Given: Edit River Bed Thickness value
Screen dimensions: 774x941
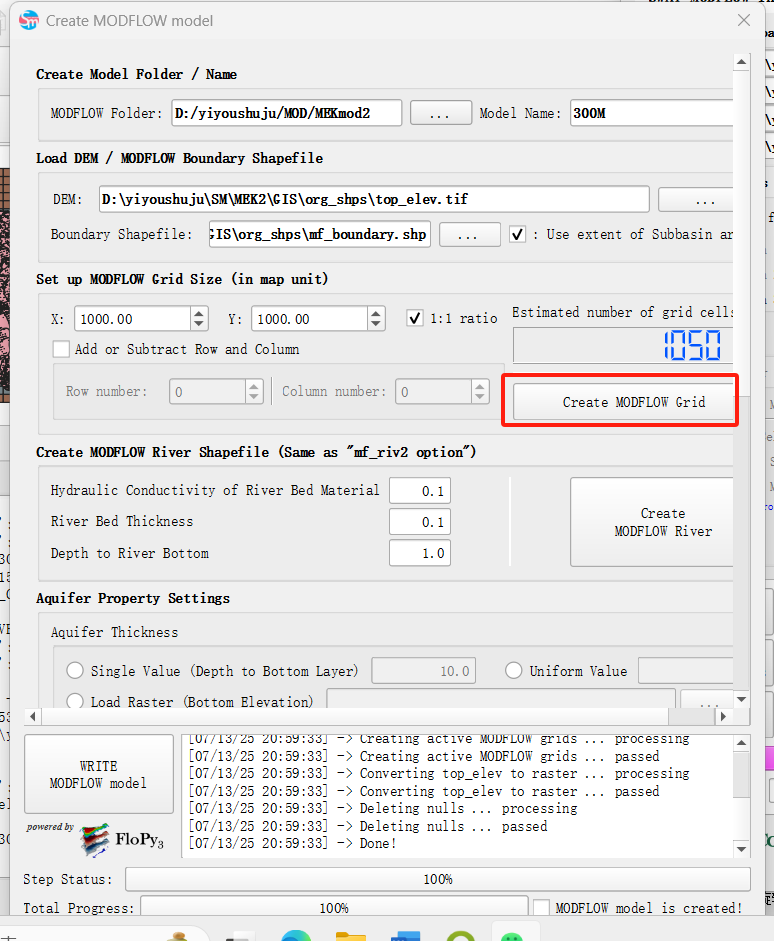Looking at the screenshot, I should point(420,522).
